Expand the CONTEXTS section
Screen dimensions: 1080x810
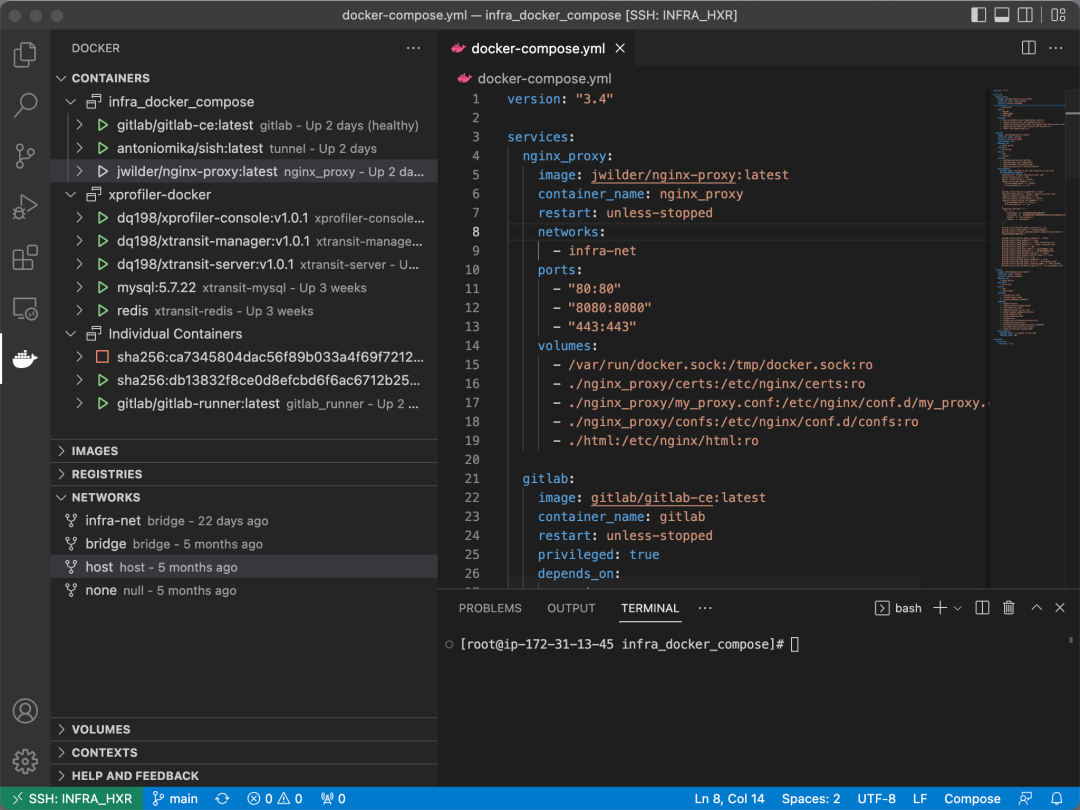(244, 752)
